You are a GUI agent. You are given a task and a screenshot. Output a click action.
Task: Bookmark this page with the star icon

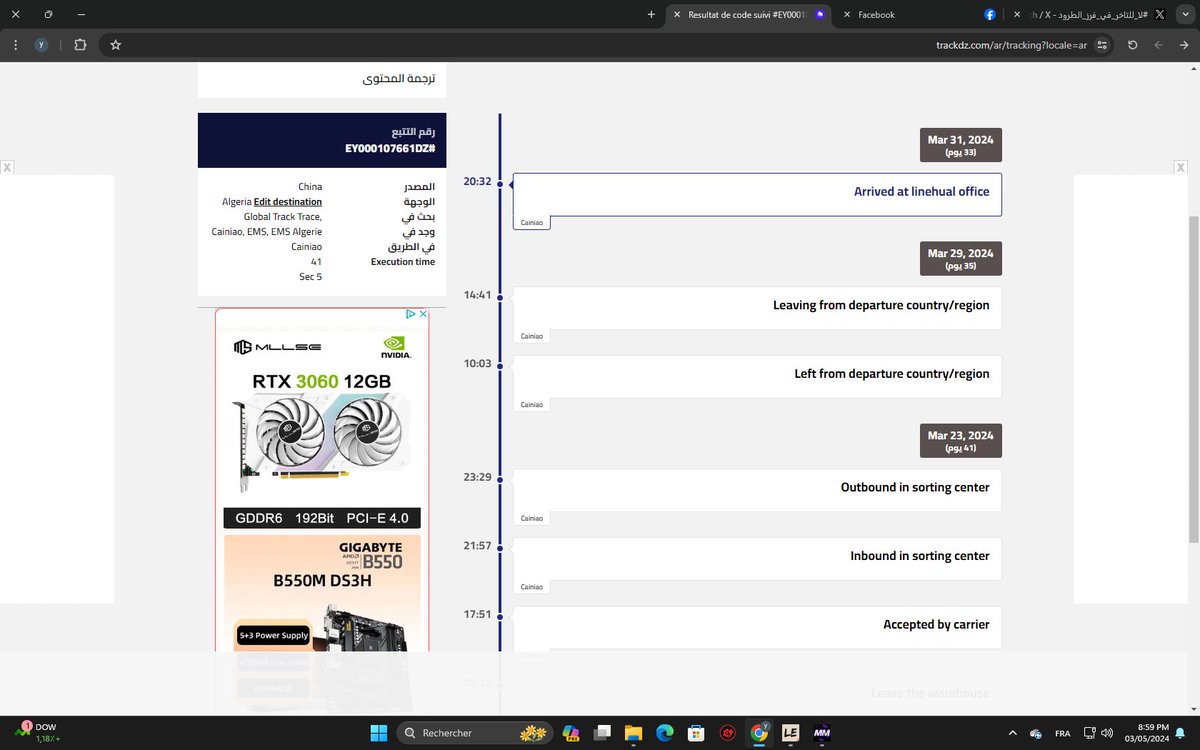point(115,45)
